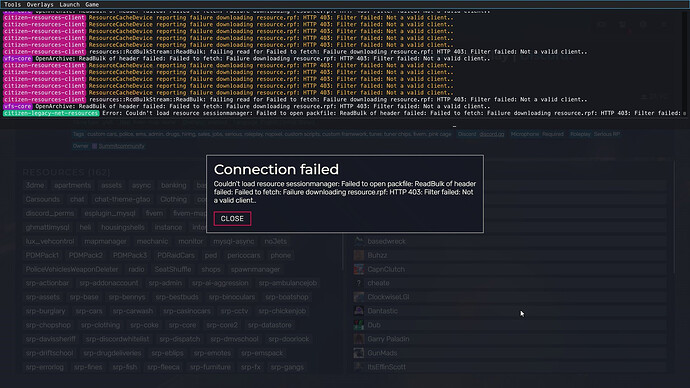Click the basedwreck player avatar
The height and width of the screenshot is (388, 690).
pos(359,241)
